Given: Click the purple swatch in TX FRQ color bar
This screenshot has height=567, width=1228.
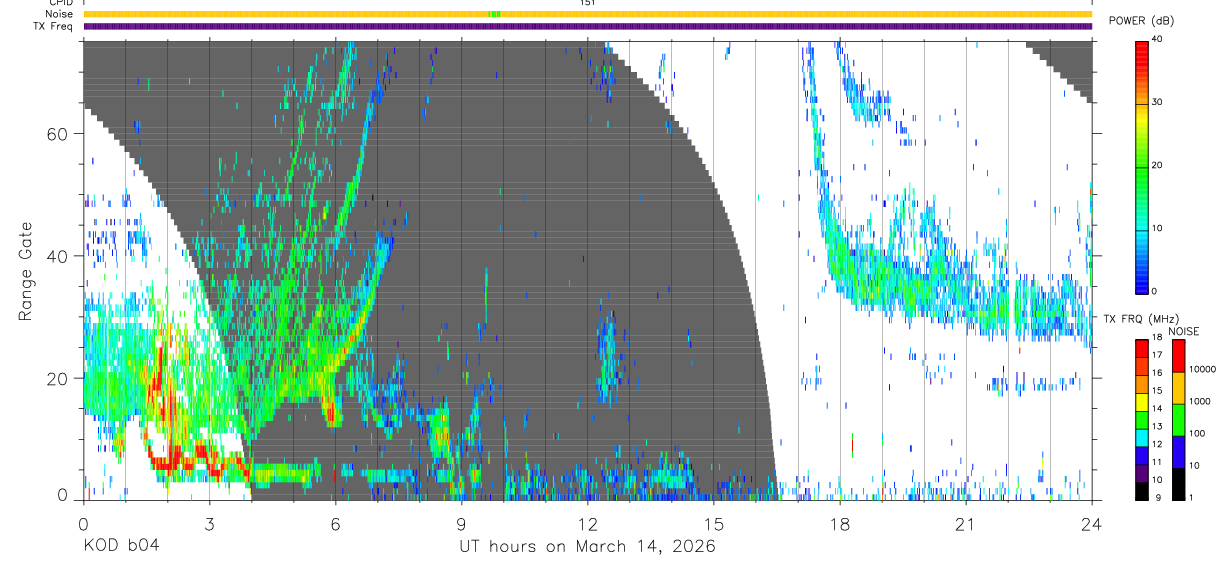Looking at the screenshot, I should coord(1142,473).
